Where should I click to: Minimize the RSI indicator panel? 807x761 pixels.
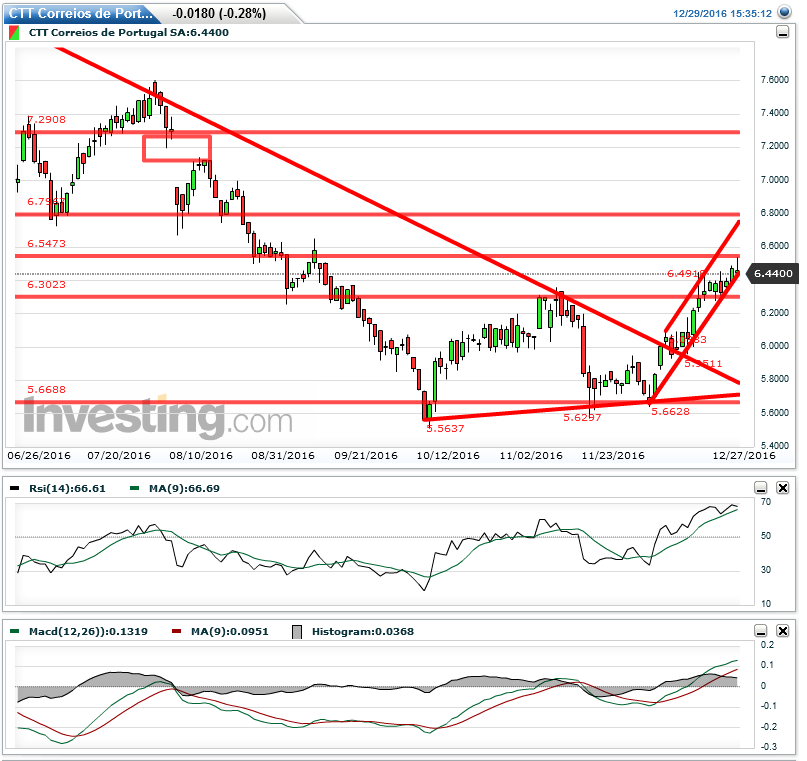760,487
